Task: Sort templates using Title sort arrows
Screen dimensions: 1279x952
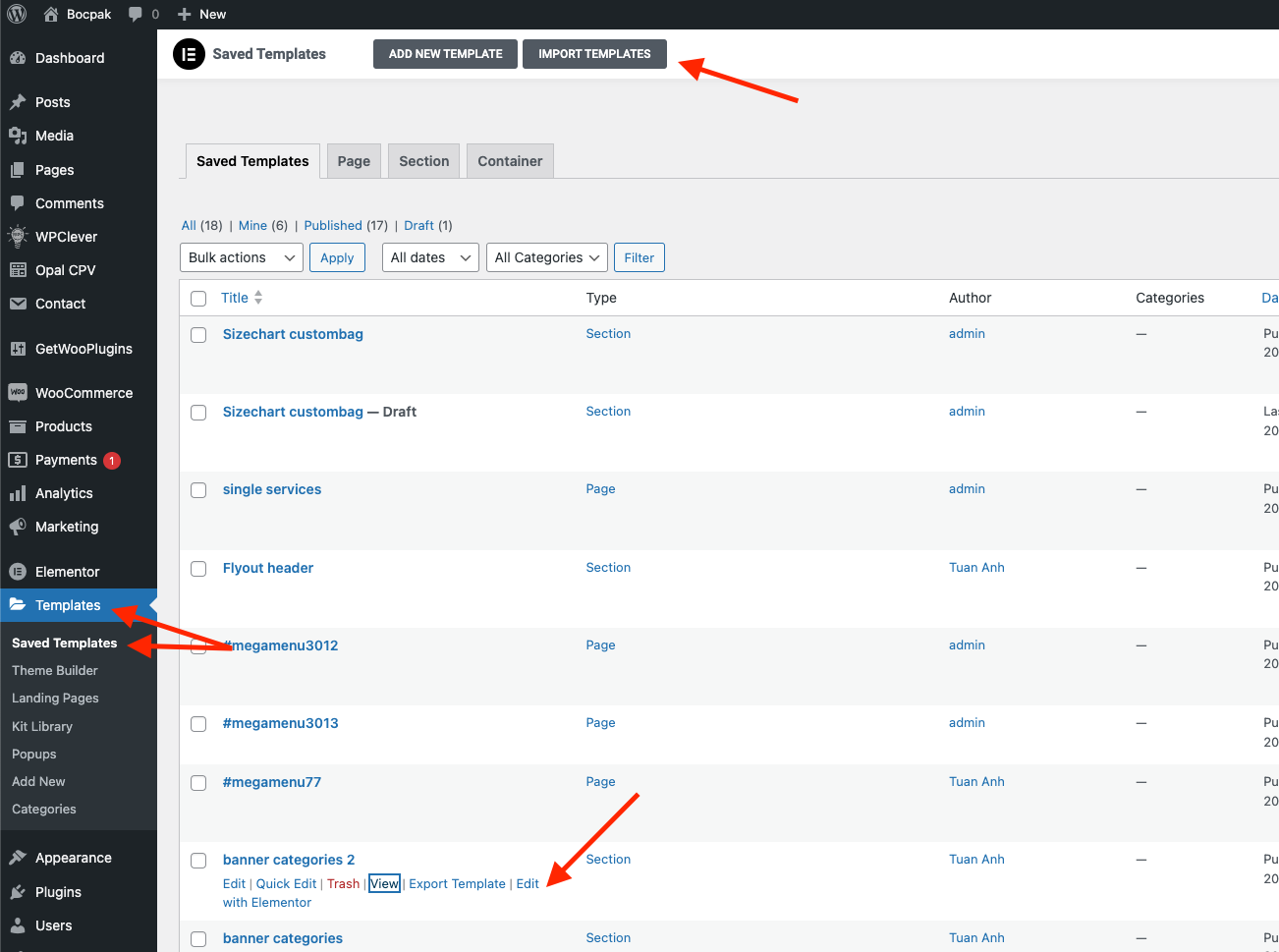Action: (258, 298)
